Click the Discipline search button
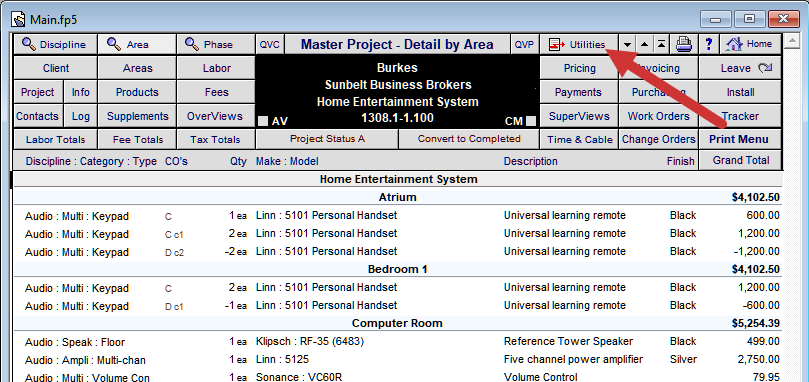Viewport: 809px width, 382px height. click(x=55, y=44)
